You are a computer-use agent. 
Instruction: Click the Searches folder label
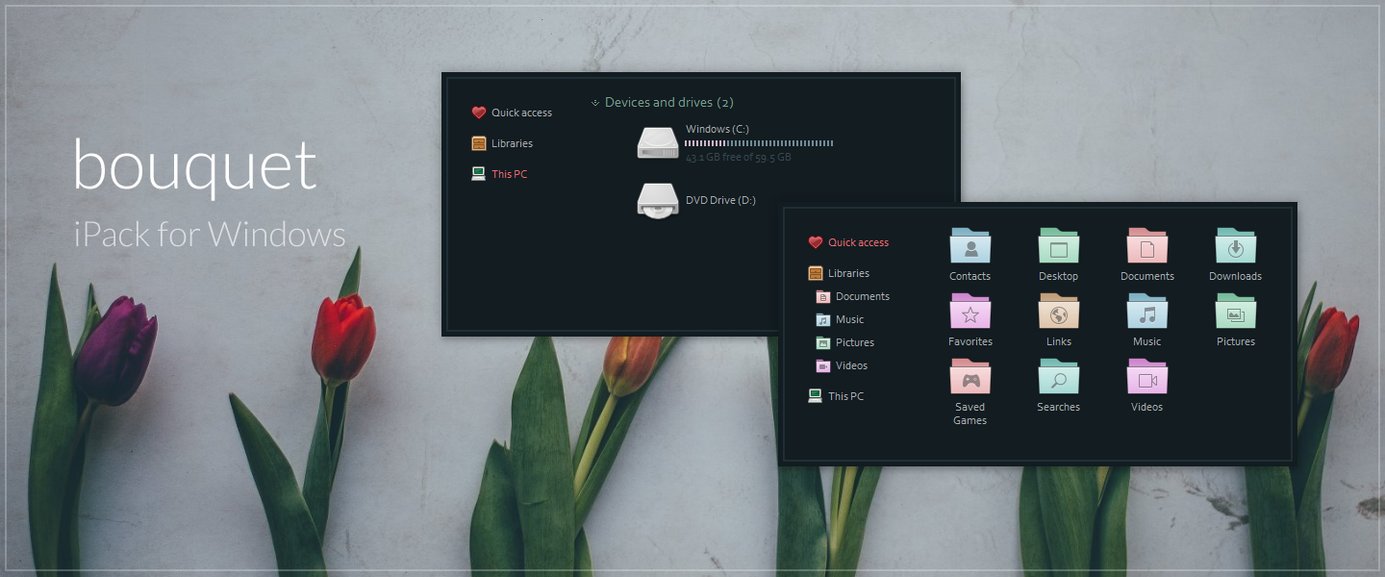tap(1058, 407)
